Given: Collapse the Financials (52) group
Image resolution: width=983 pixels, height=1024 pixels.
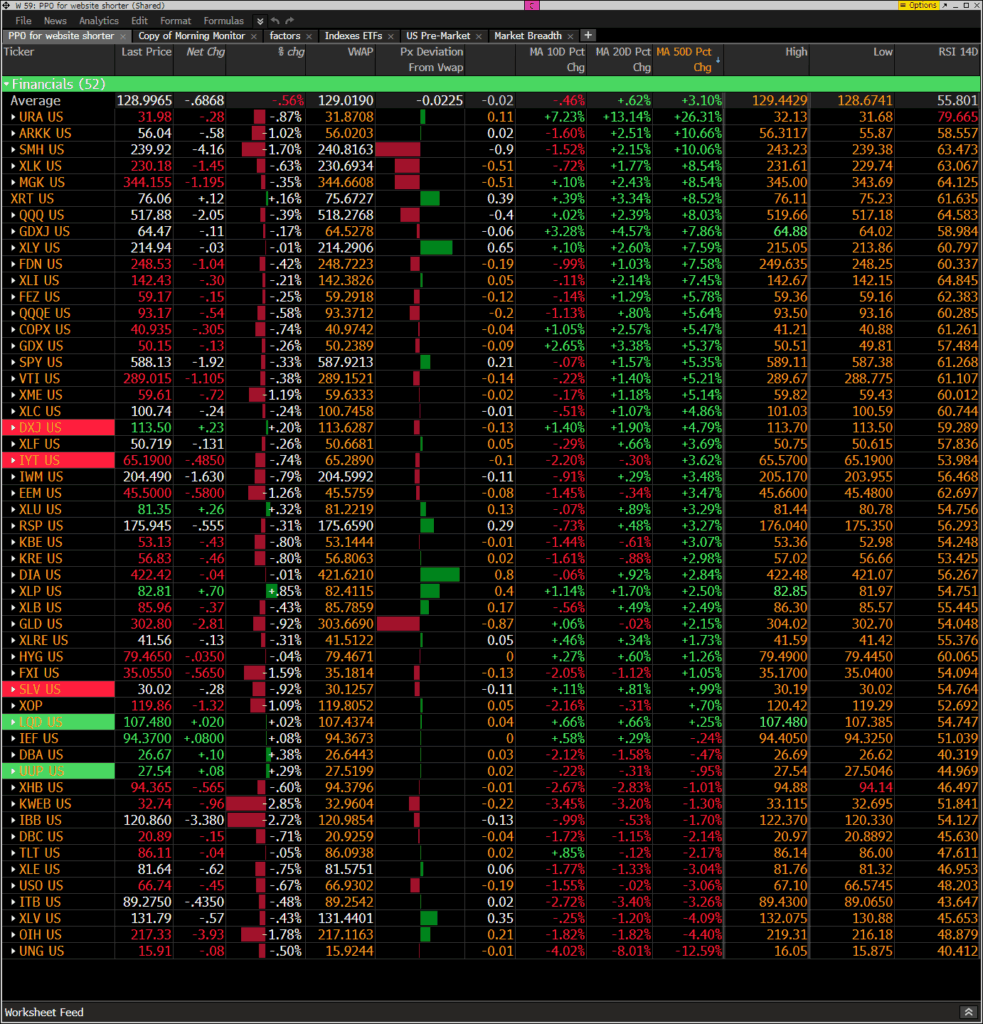Looking at the screenshot, I should [x=7, y=84].
